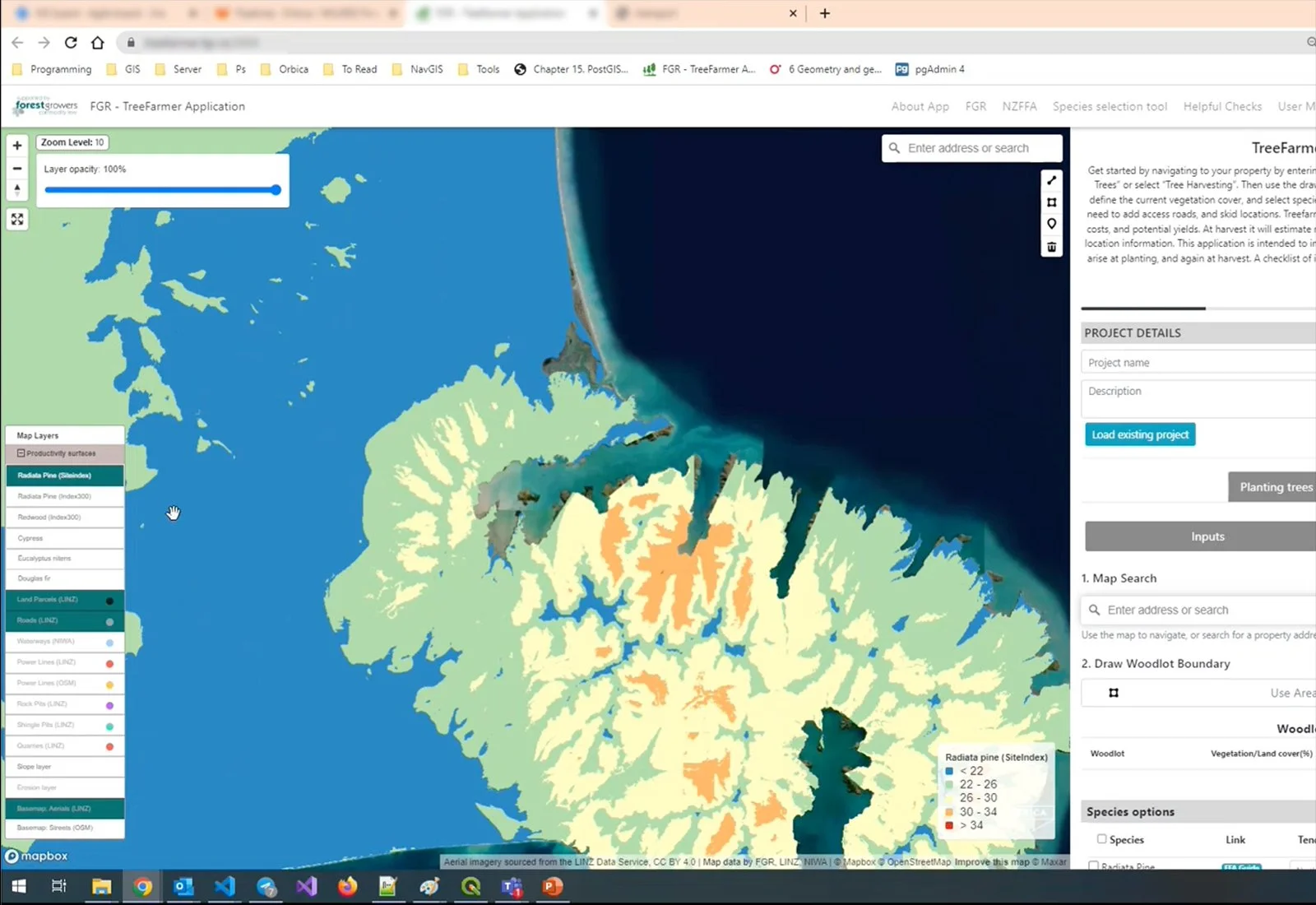The width and height of the screenshot is (1316, 905).
Task: Toggle the Radiata Pine (Siteindex) layer
Action: pos(65,476)
